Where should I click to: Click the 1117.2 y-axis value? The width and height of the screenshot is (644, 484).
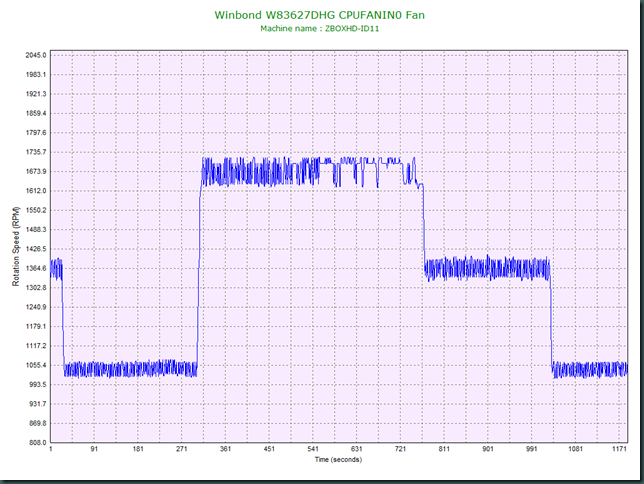36,346
